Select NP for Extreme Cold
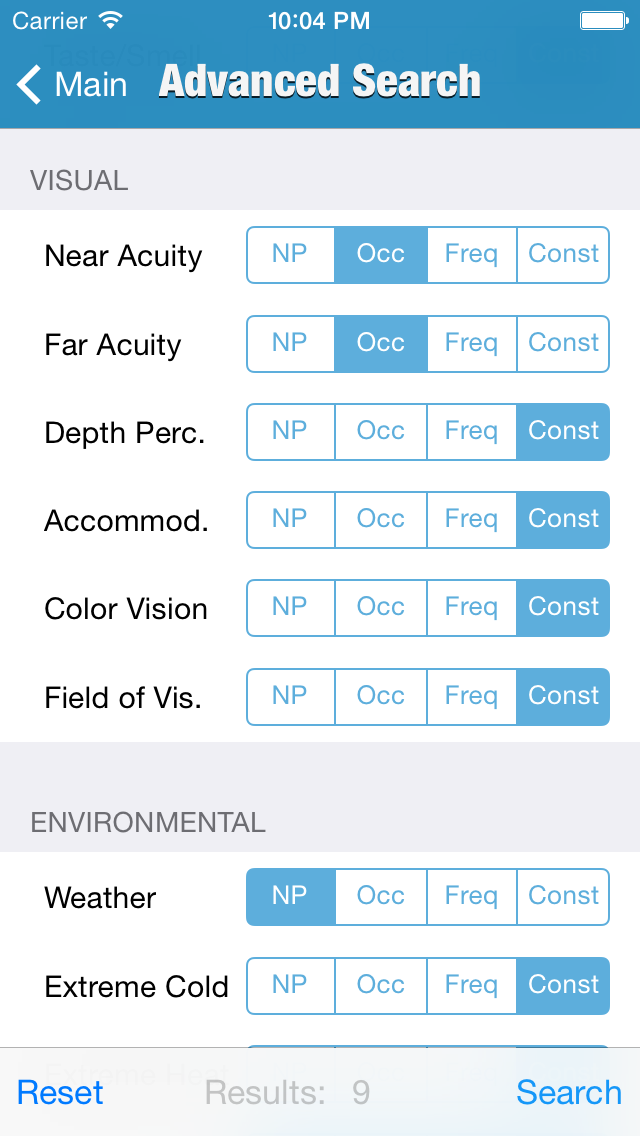Screen dimensions: 640x1136 [x=290, y=986]
